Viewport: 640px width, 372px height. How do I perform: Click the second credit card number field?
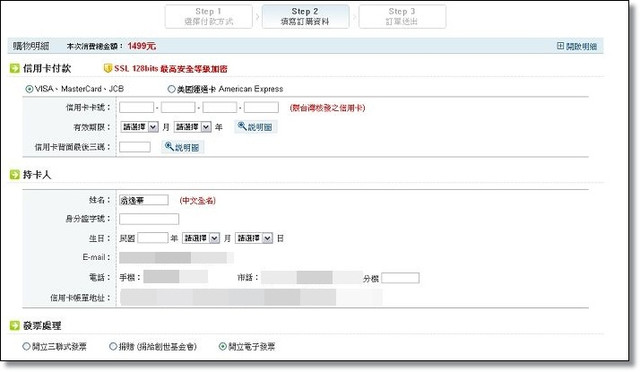pyautogui.click(x=178, y=107)
